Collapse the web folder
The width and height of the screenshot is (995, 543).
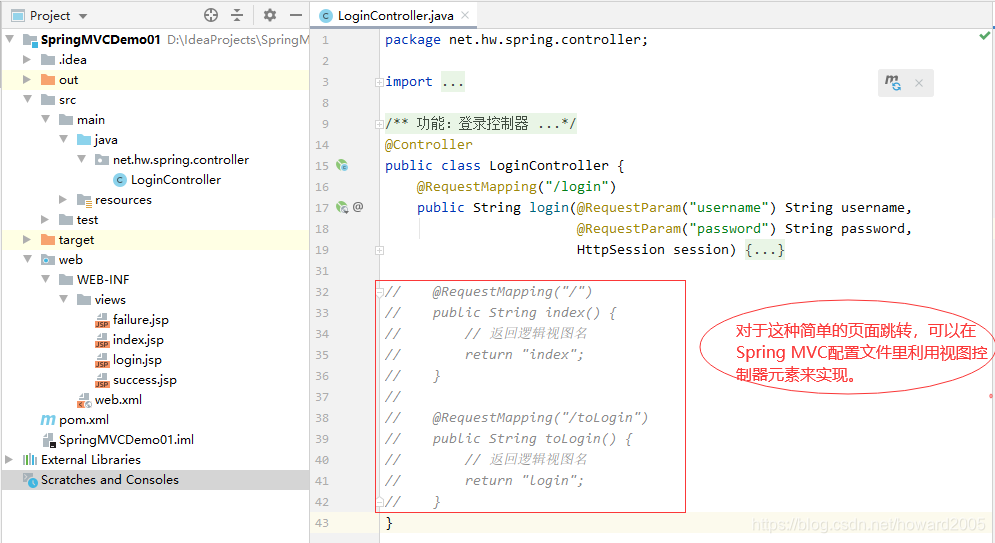27,259
